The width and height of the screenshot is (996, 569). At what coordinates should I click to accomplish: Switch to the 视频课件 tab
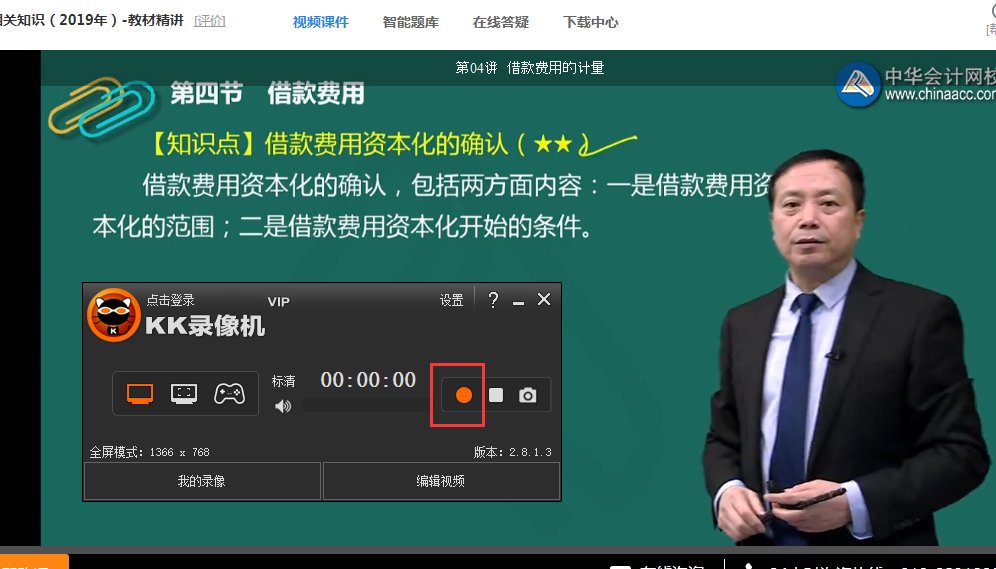pos(321,22)
